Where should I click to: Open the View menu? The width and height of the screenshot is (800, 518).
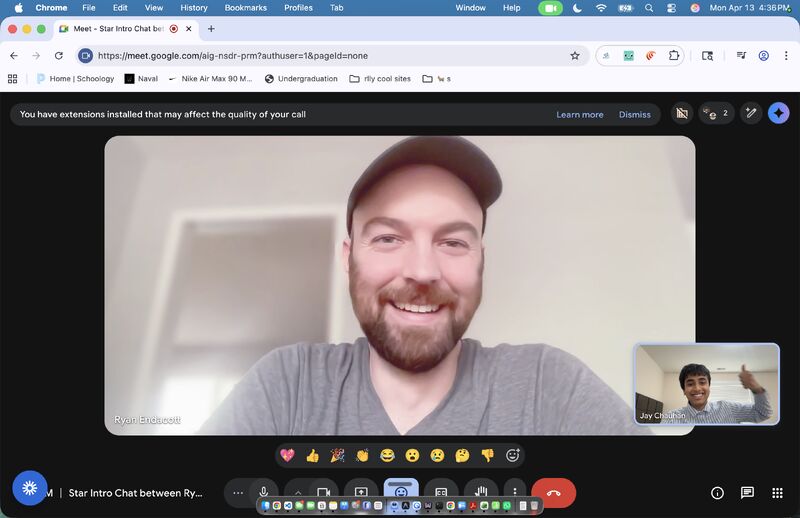pos(154,8)
